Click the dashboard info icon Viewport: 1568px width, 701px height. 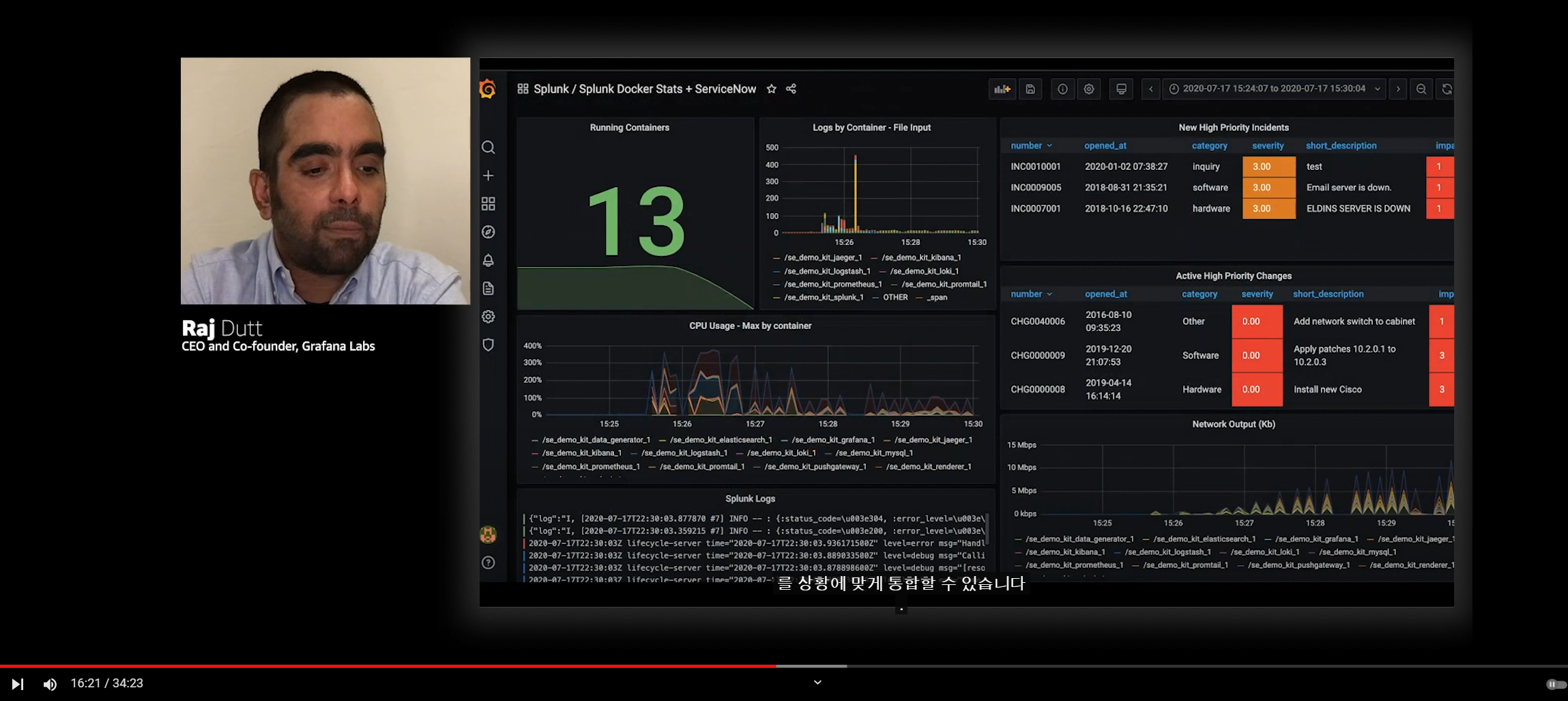[1062, 89]
